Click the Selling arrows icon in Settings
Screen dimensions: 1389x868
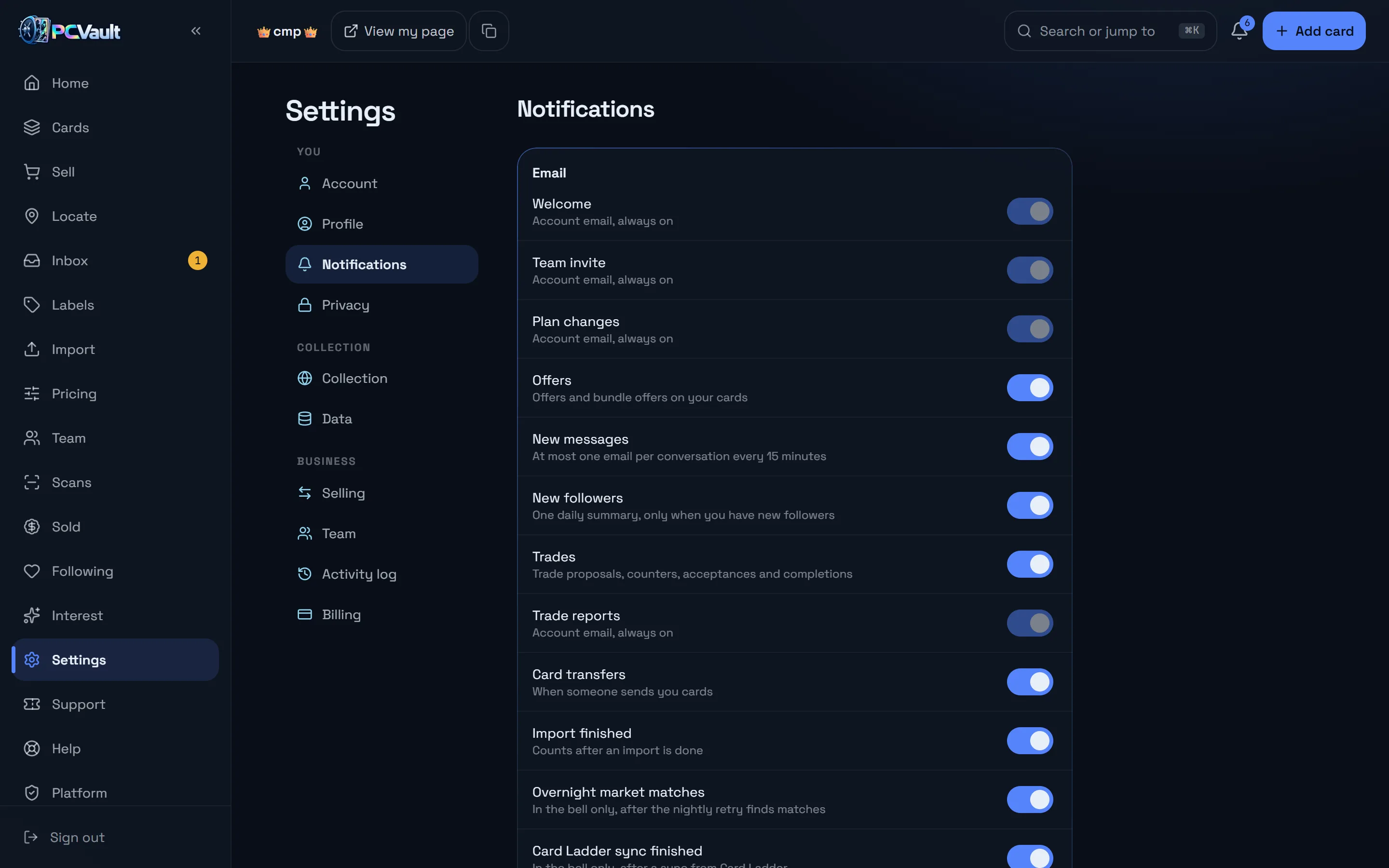click(x=305, y=493)
